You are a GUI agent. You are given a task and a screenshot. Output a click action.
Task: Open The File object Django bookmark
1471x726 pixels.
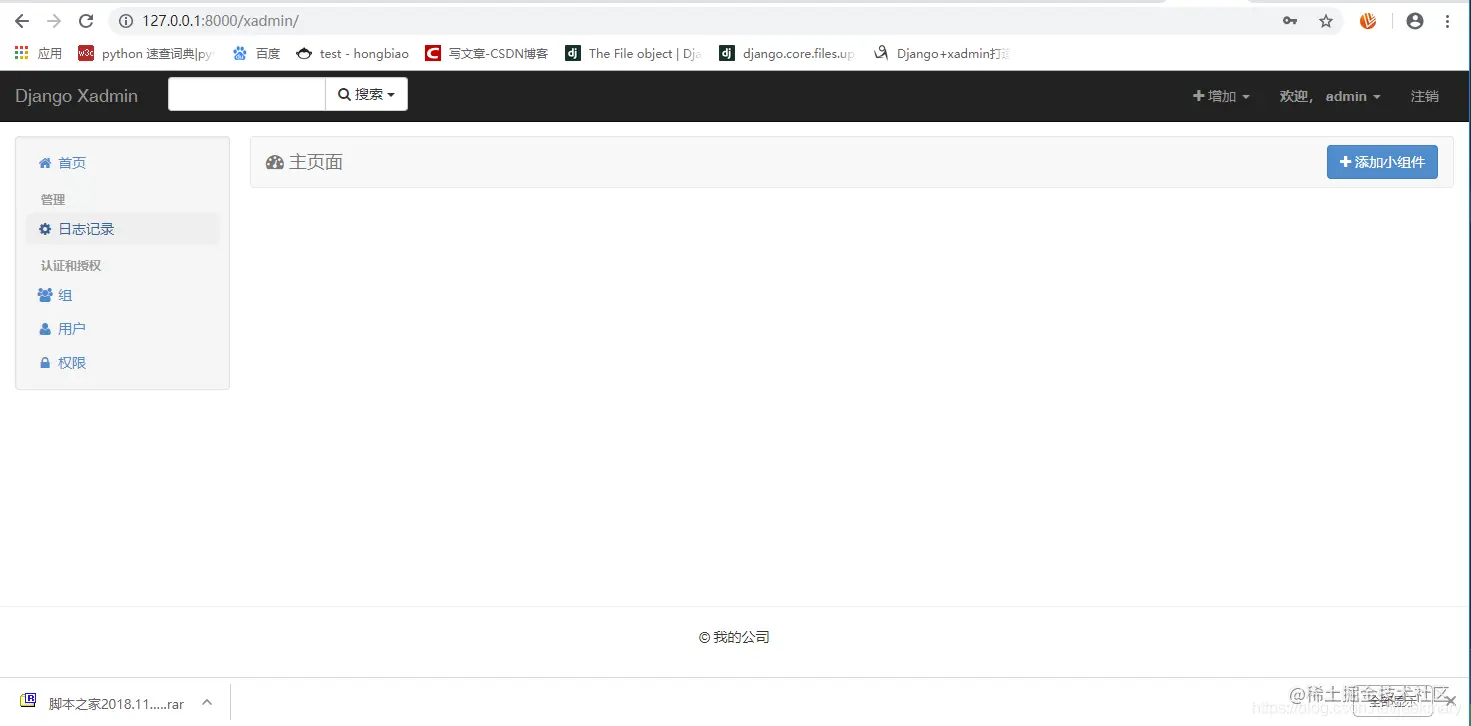[633, 54]
